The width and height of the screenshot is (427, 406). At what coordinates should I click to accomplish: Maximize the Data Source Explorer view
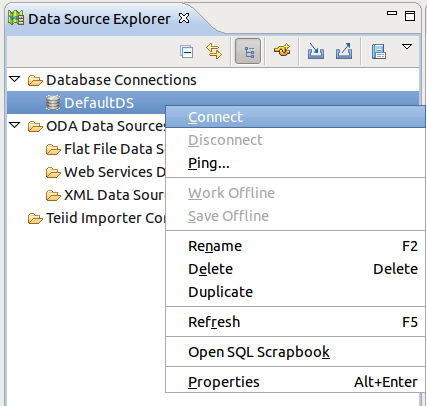pos(410,16)
